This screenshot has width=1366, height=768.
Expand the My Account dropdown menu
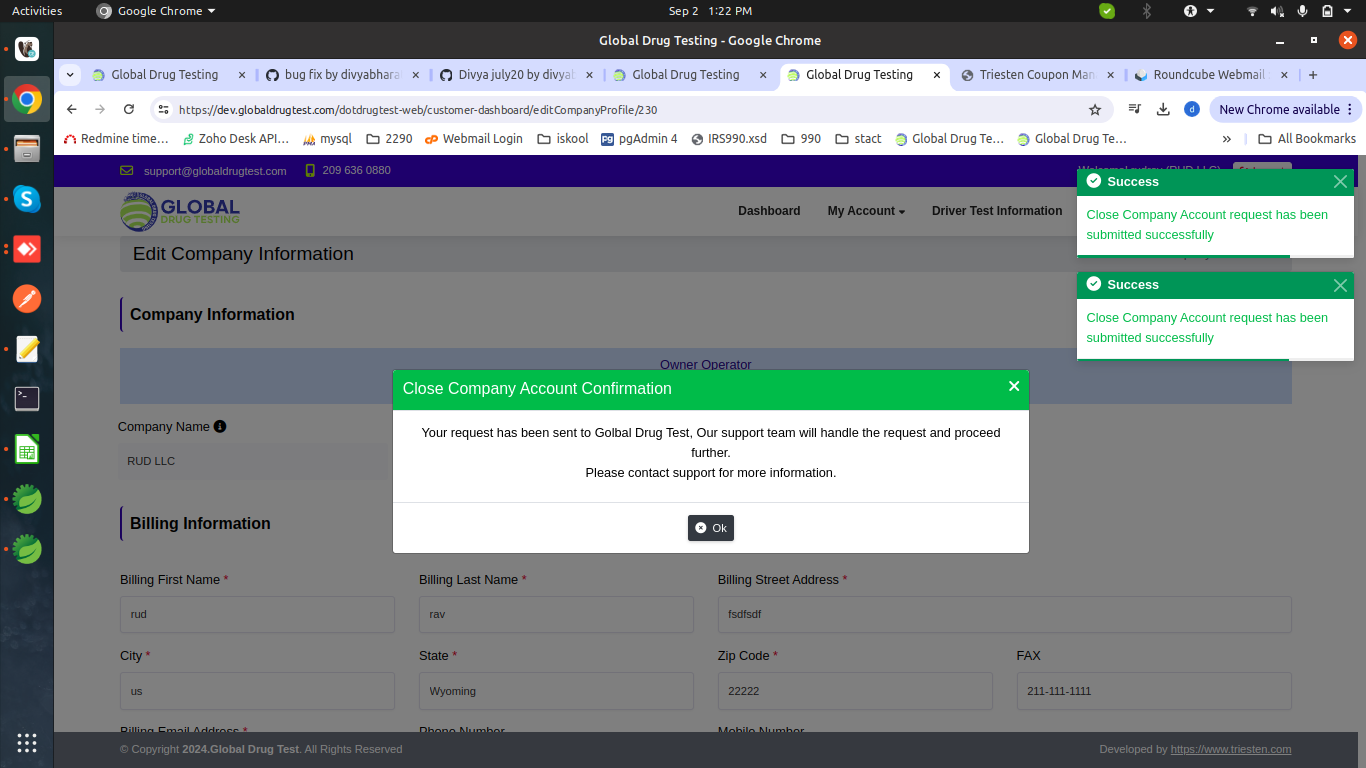pyautogui.click(x=866, y=211)
